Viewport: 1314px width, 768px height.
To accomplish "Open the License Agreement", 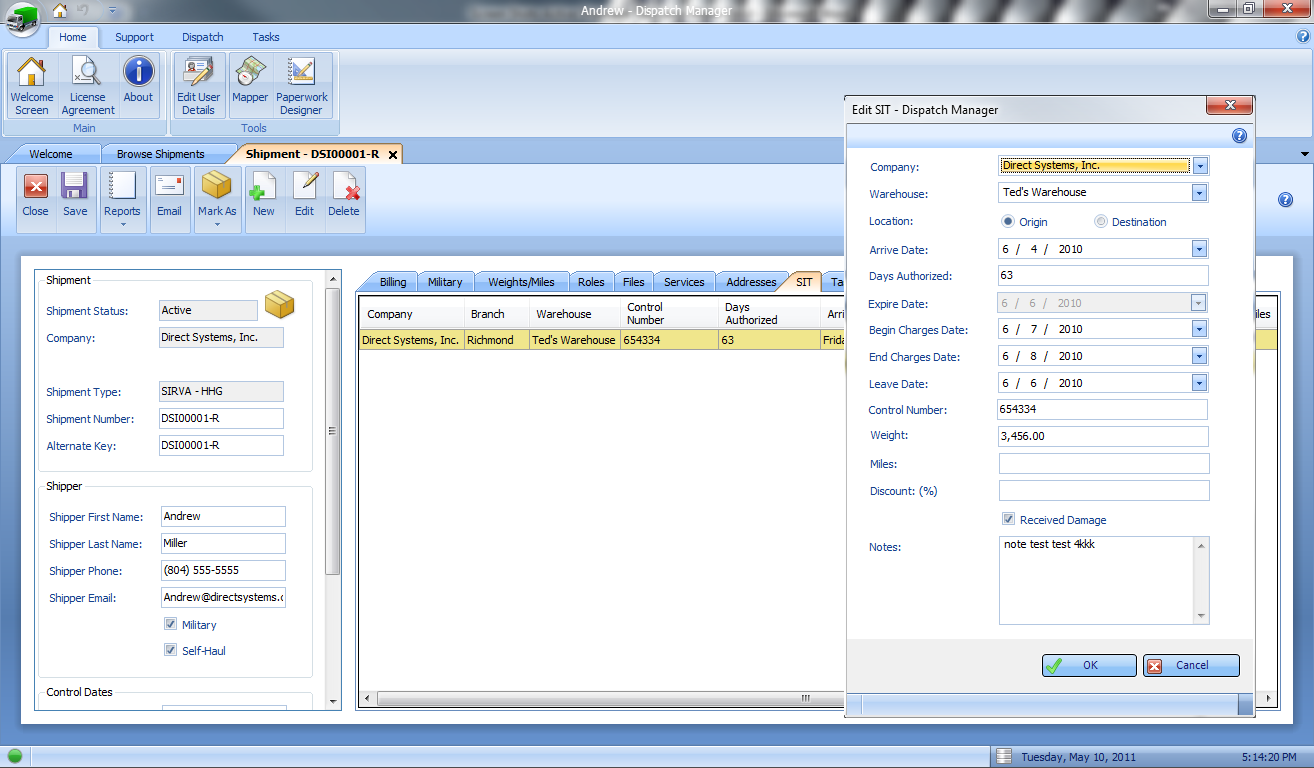I will point(87,84).
